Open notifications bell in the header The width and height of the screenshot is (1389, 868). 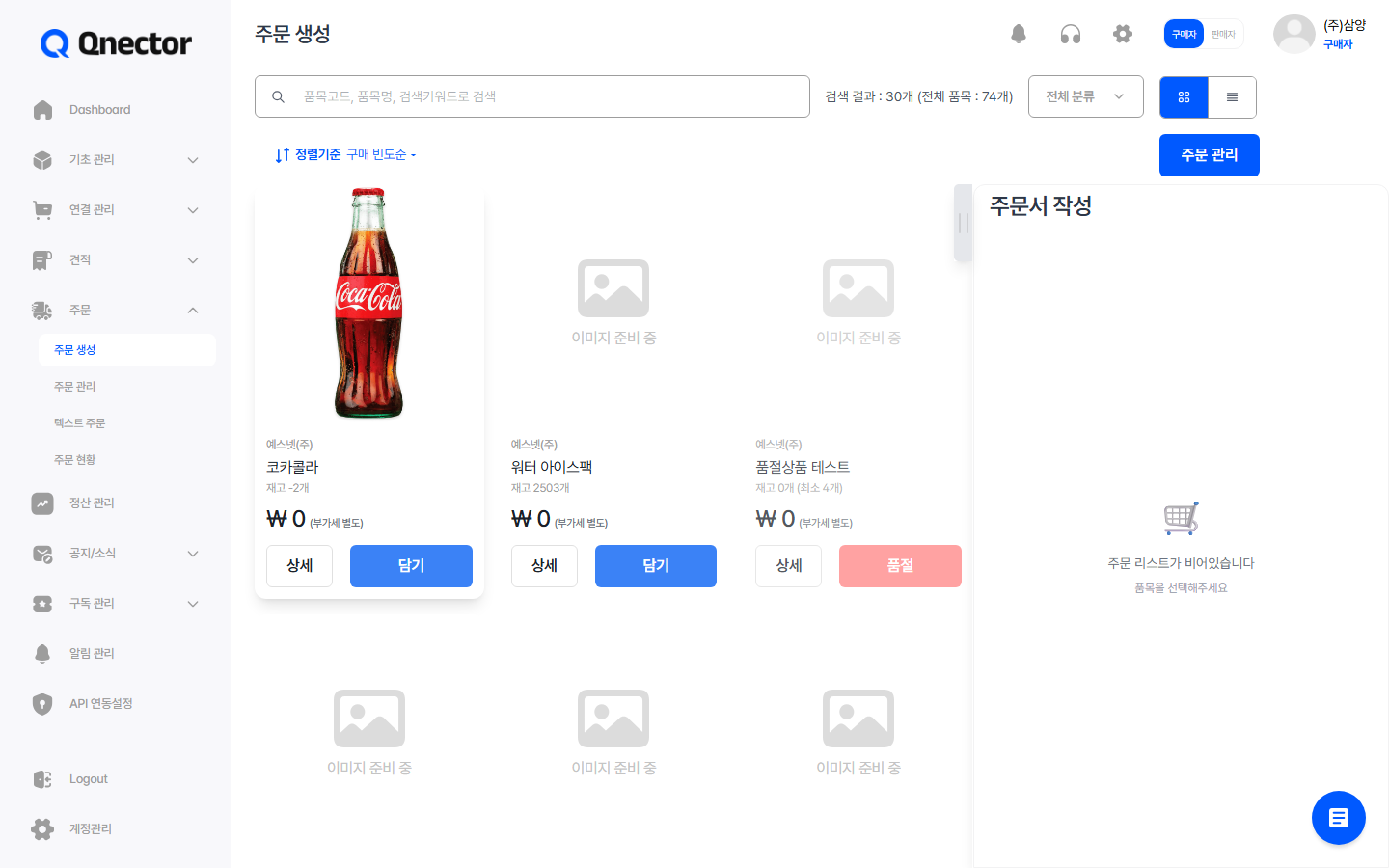point(1019,34)
